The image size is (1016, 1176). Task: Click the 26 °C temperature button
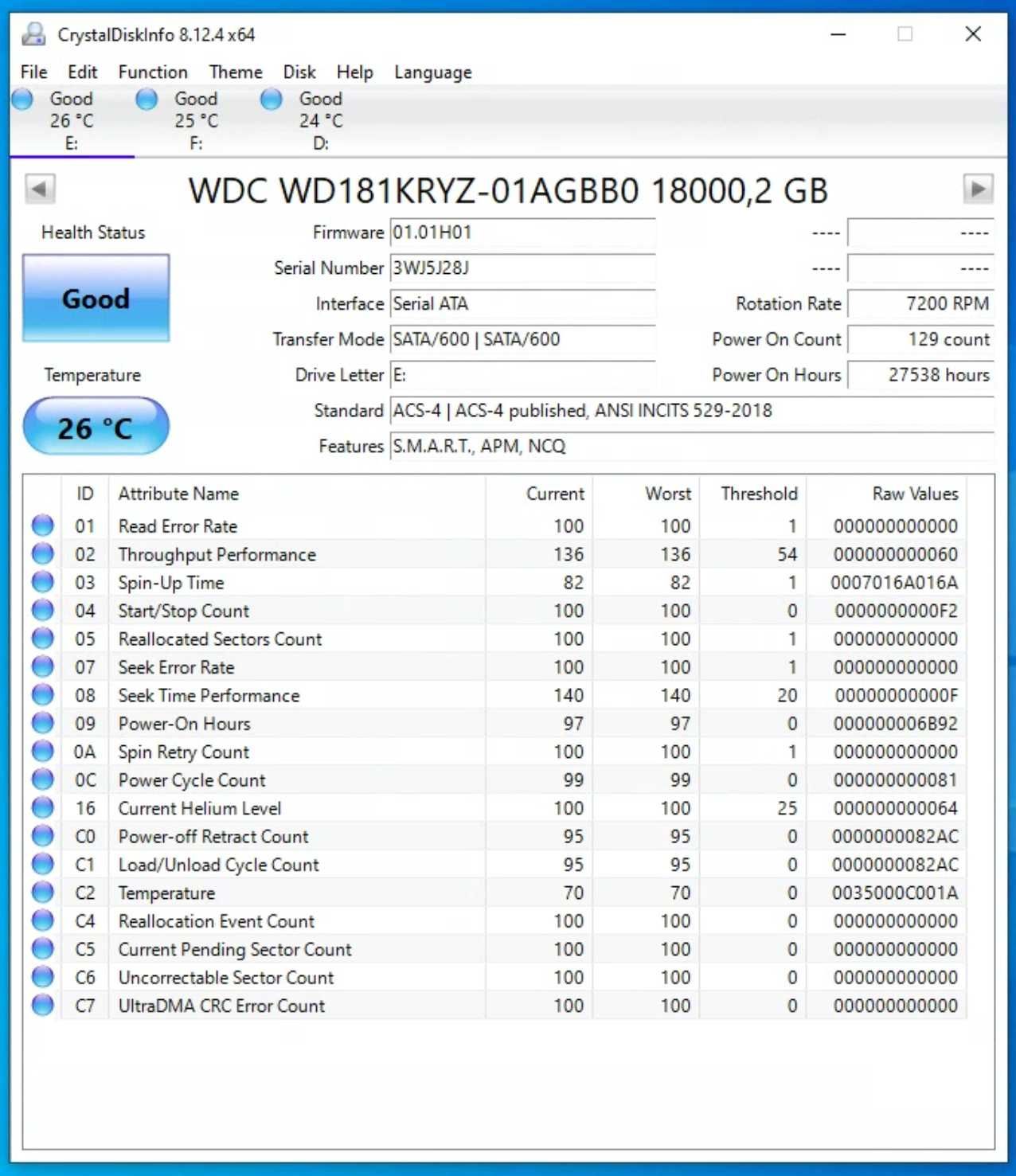(96, 428)
